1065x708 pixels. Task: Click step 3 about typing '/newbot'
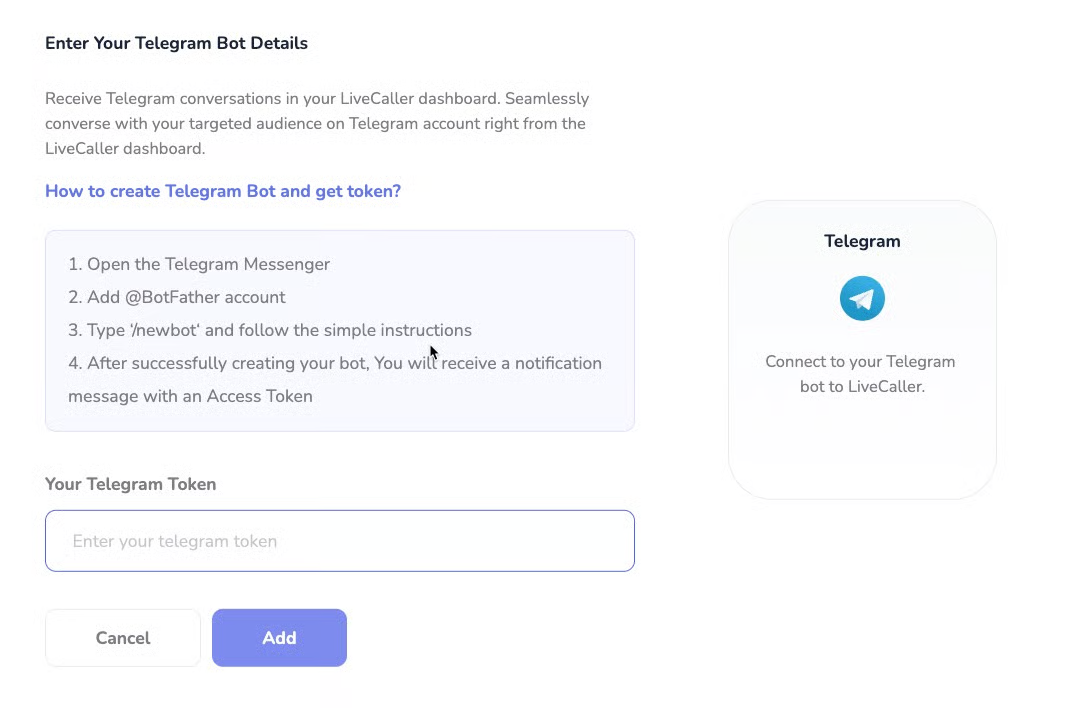point(270,330)
